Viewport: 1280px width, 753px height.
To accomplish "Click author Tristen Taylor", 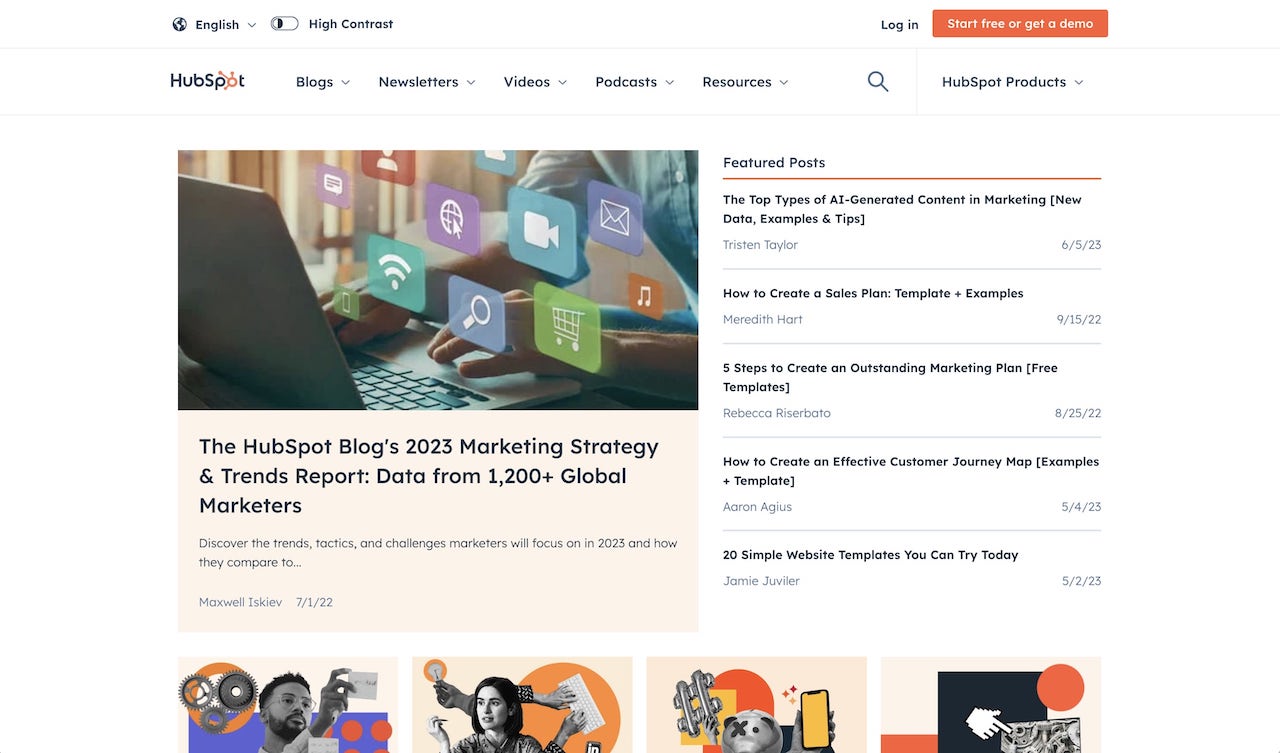I will pos(760,245).
